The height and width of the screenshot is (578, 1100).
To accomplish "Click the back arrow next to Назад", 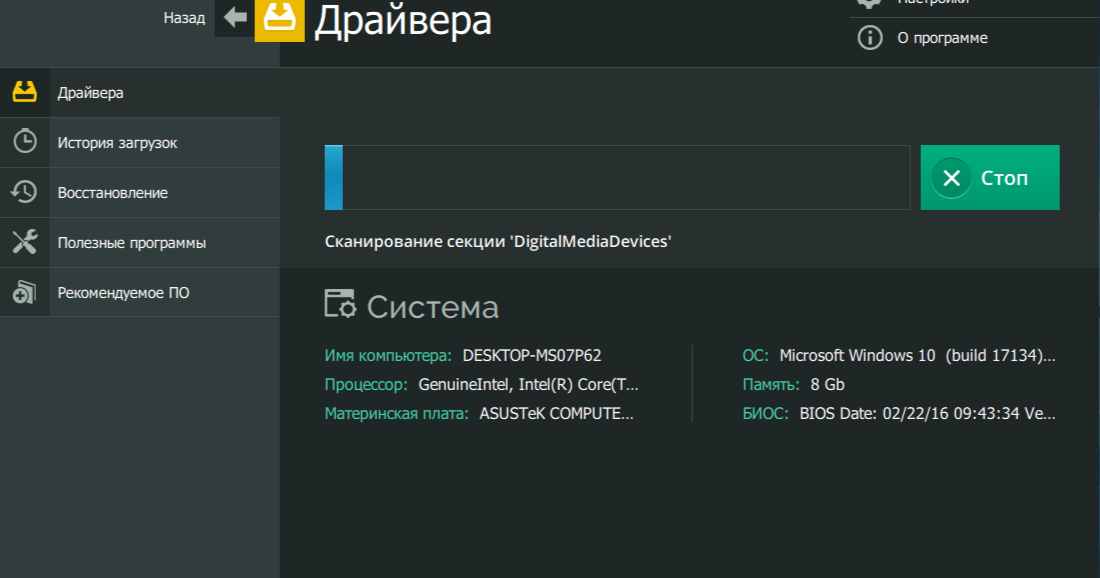I will [x=234, y=17].
